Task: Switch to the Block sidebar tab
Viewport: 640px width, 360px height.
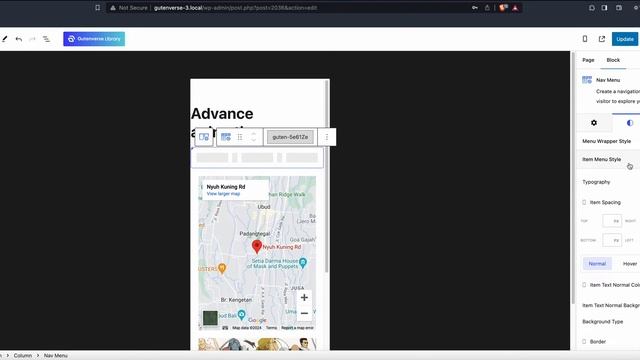Action: [x=613, y=60]
